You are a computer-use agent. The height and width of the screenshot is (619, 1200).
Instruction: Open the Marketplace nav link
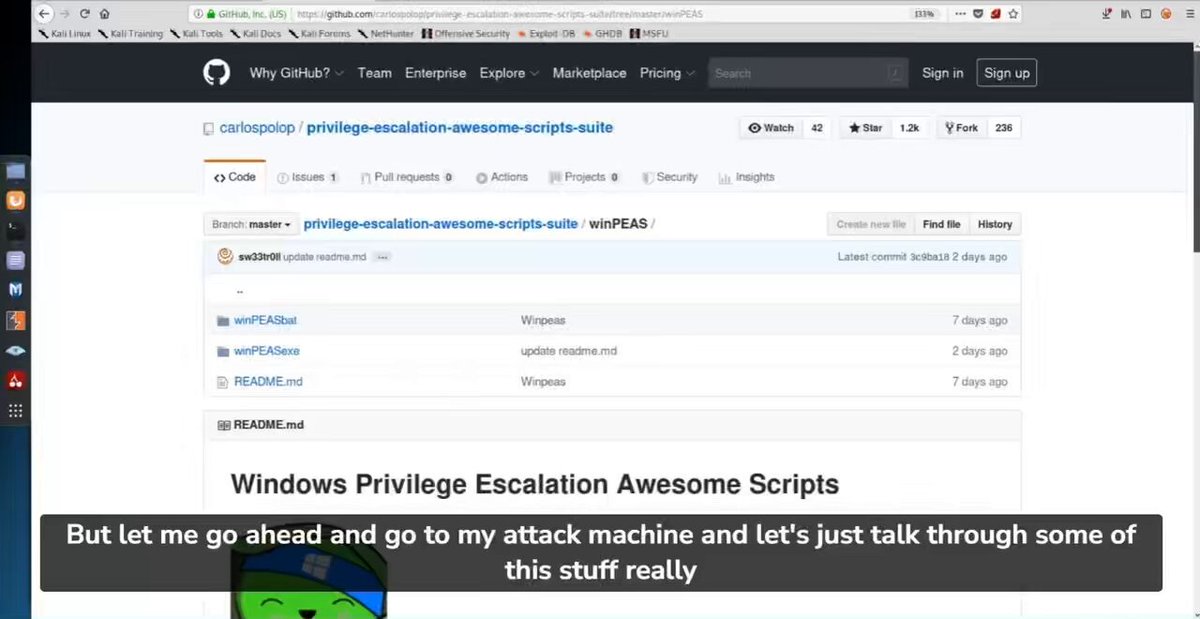(589, 73)
